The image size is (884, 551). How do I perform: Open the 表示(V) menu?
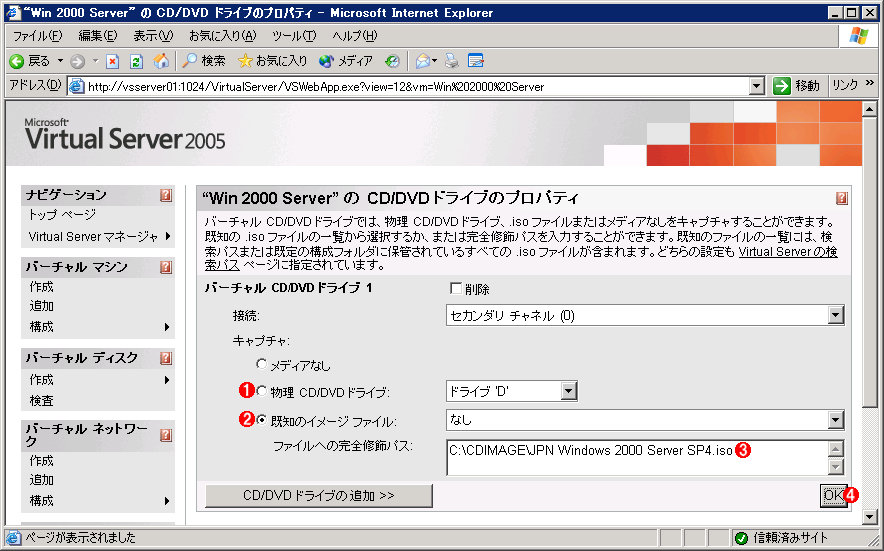(x=153, y=36)
